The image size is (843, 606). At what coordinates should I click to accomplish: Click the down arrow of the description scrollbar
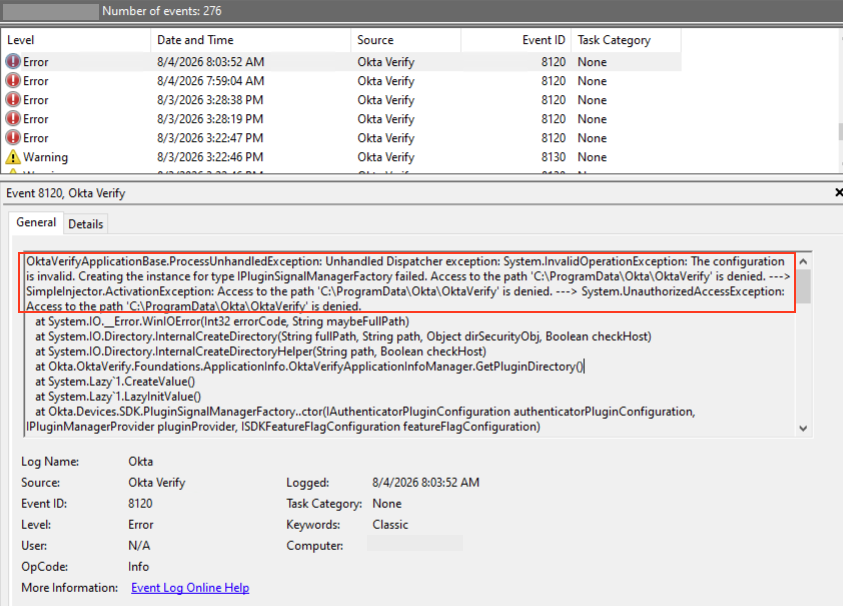click(803, 429)
